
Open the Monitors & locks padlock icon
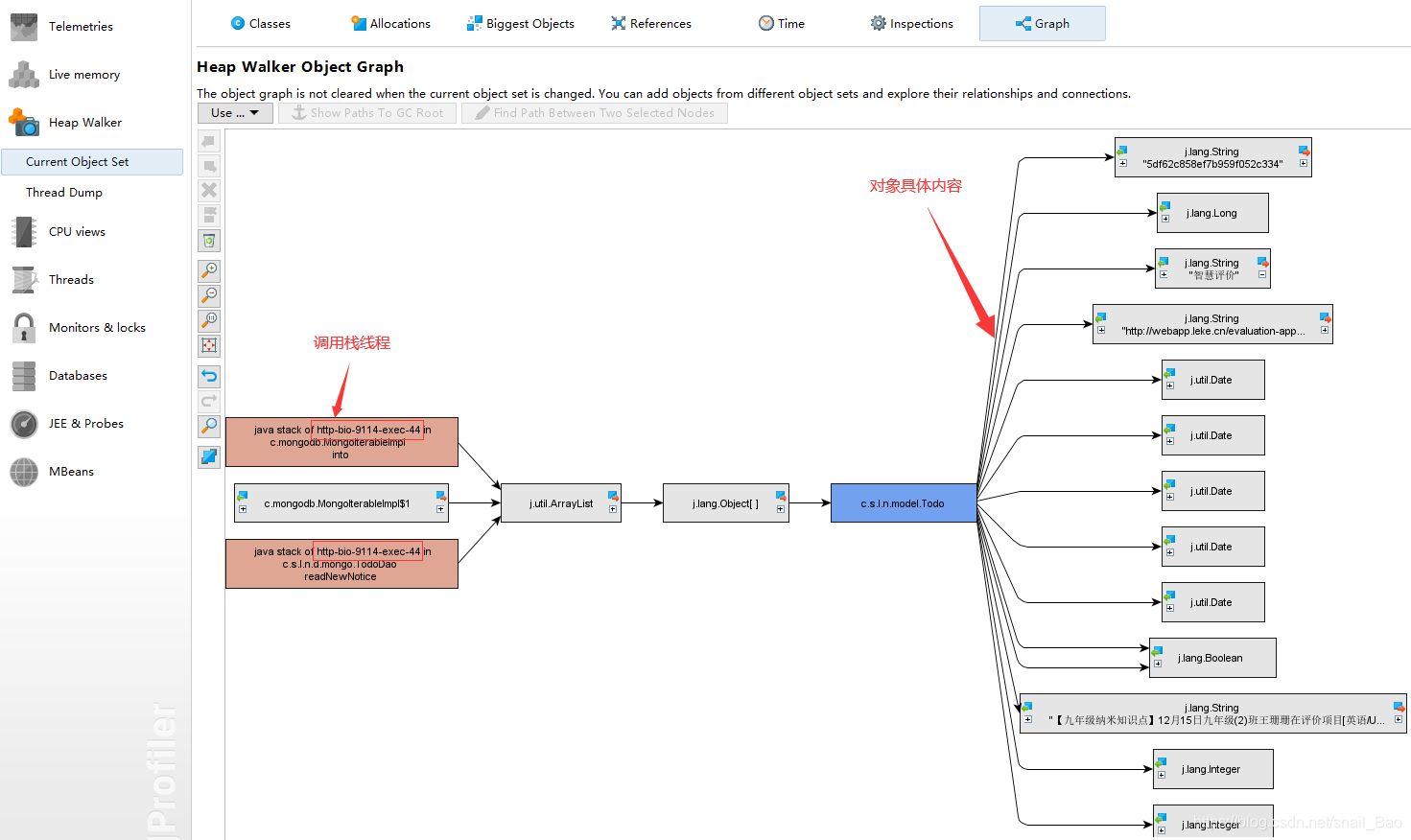tap(24, 328)
